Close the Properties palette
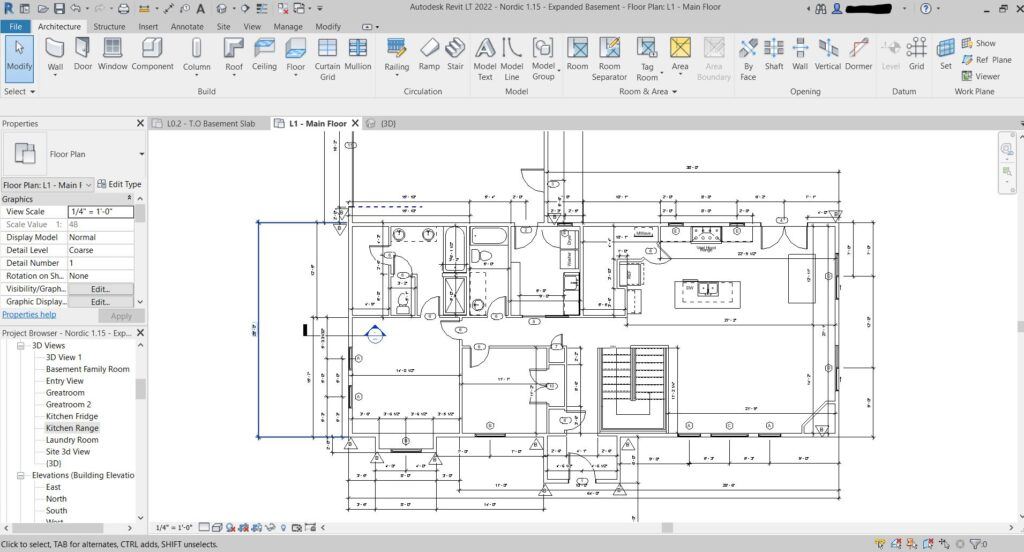Viewport: 1024px width, 552px height. [140, 123]
